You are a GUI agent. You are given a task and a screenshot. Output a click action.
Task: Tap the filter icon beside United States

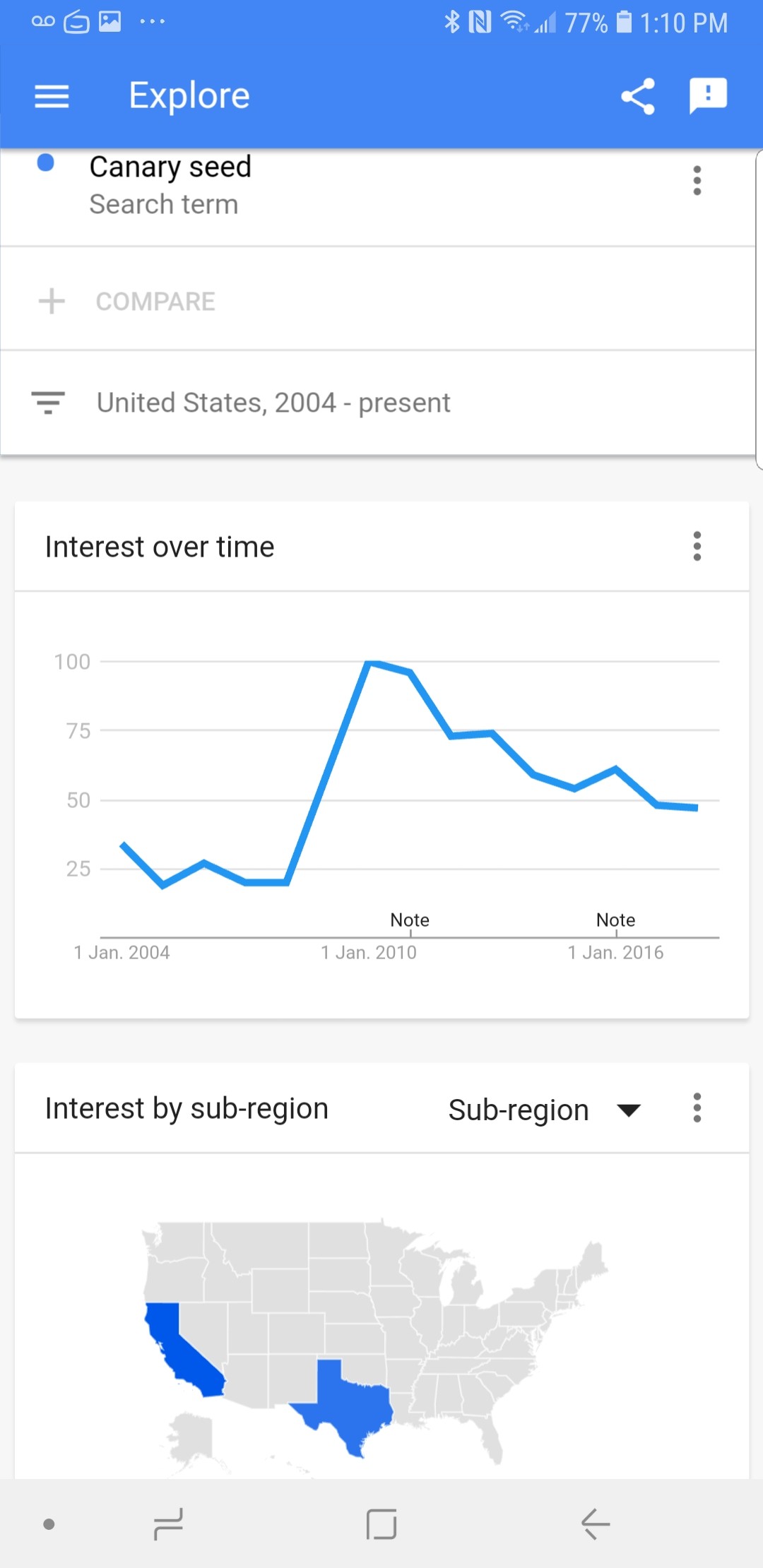coord(48,403)
